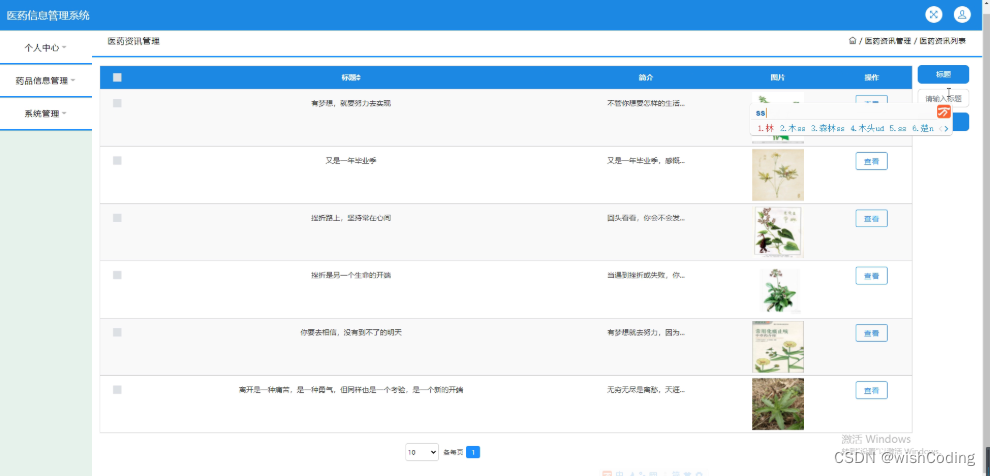Expand the 个人中心 sidebar menu
990x476 pixels.
[x=45, y=47]
